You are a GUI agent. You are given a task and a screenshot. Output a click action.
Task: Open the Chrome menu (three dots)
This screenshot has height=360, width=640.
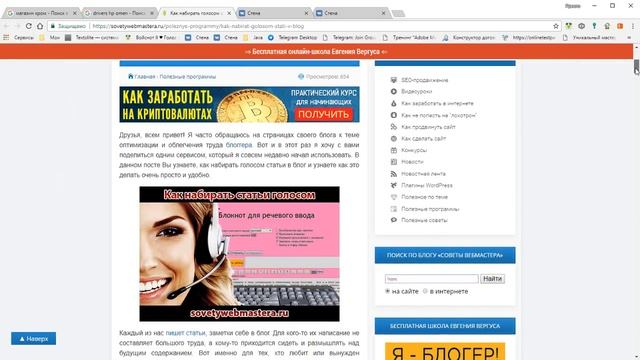pyautogui.click(x=633, y=26)
